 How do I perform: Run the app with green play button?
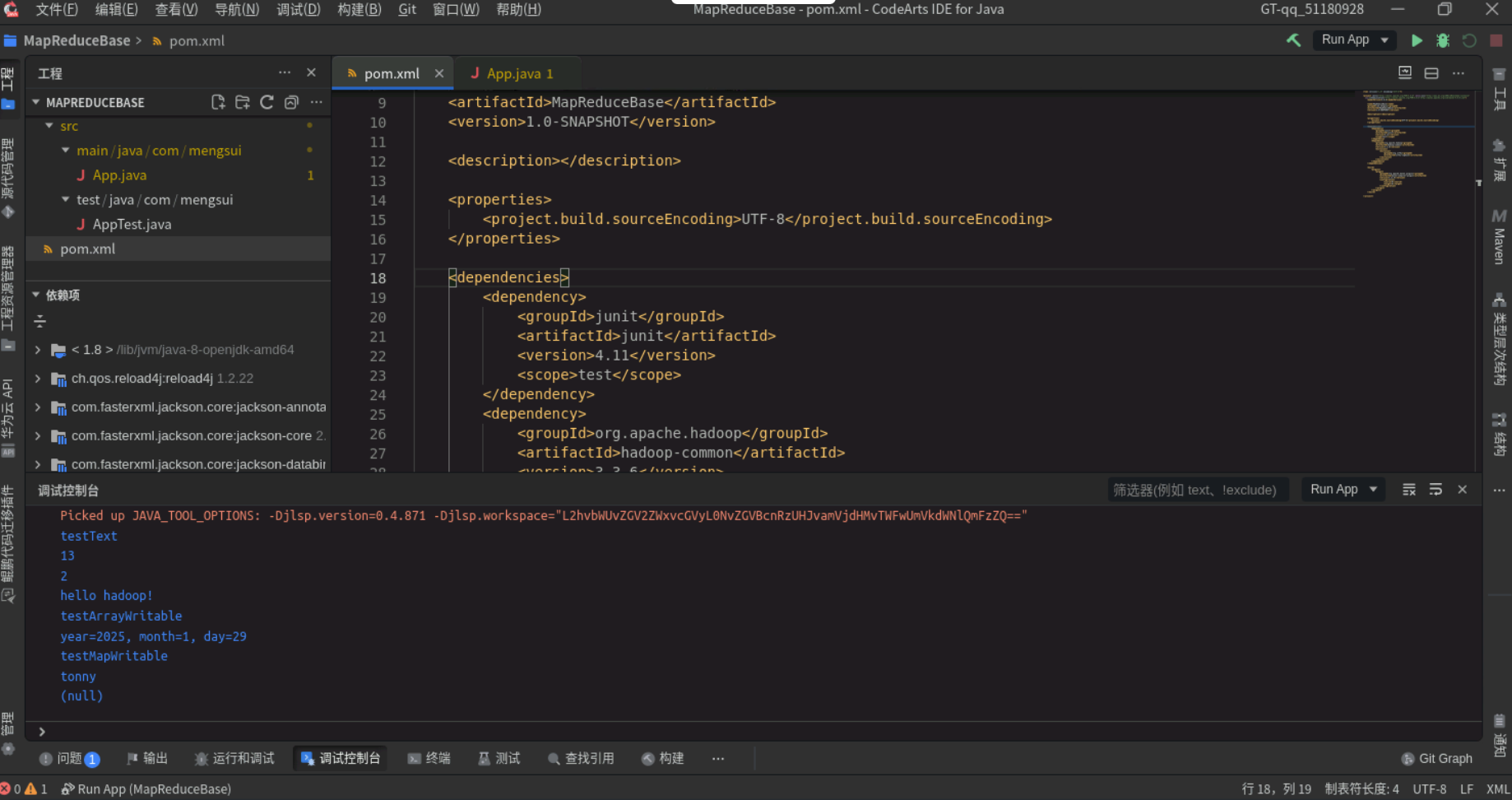coord(1417,40)
